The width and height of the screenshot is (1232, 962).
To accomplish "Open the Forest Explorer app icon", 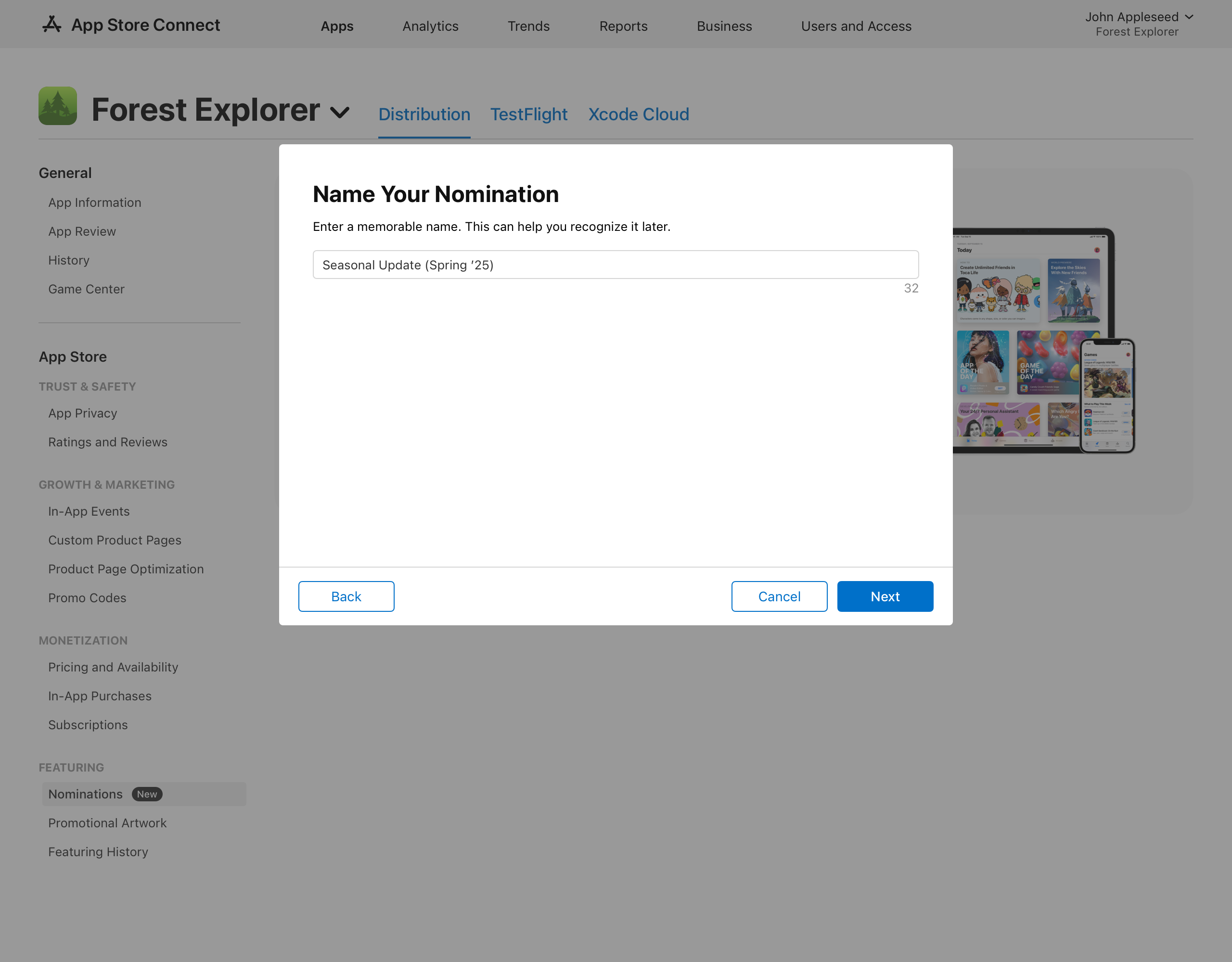I will (57, 106).
